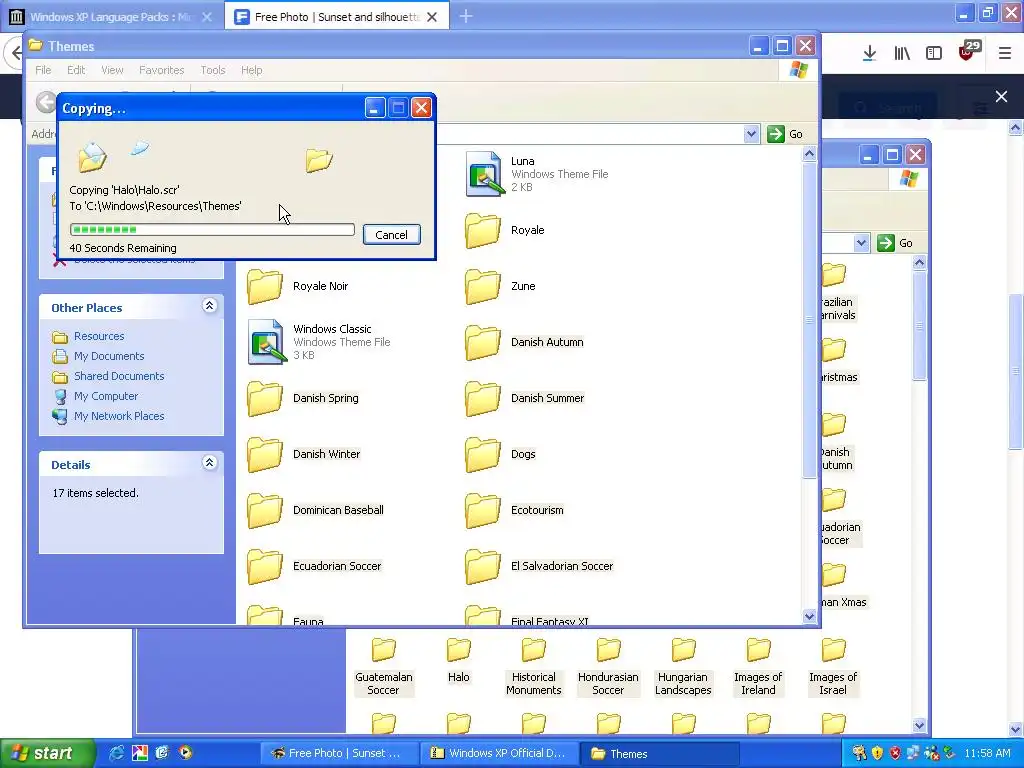
Task: Click the Themes window scroll-down arrow
Action: point(809,616)
